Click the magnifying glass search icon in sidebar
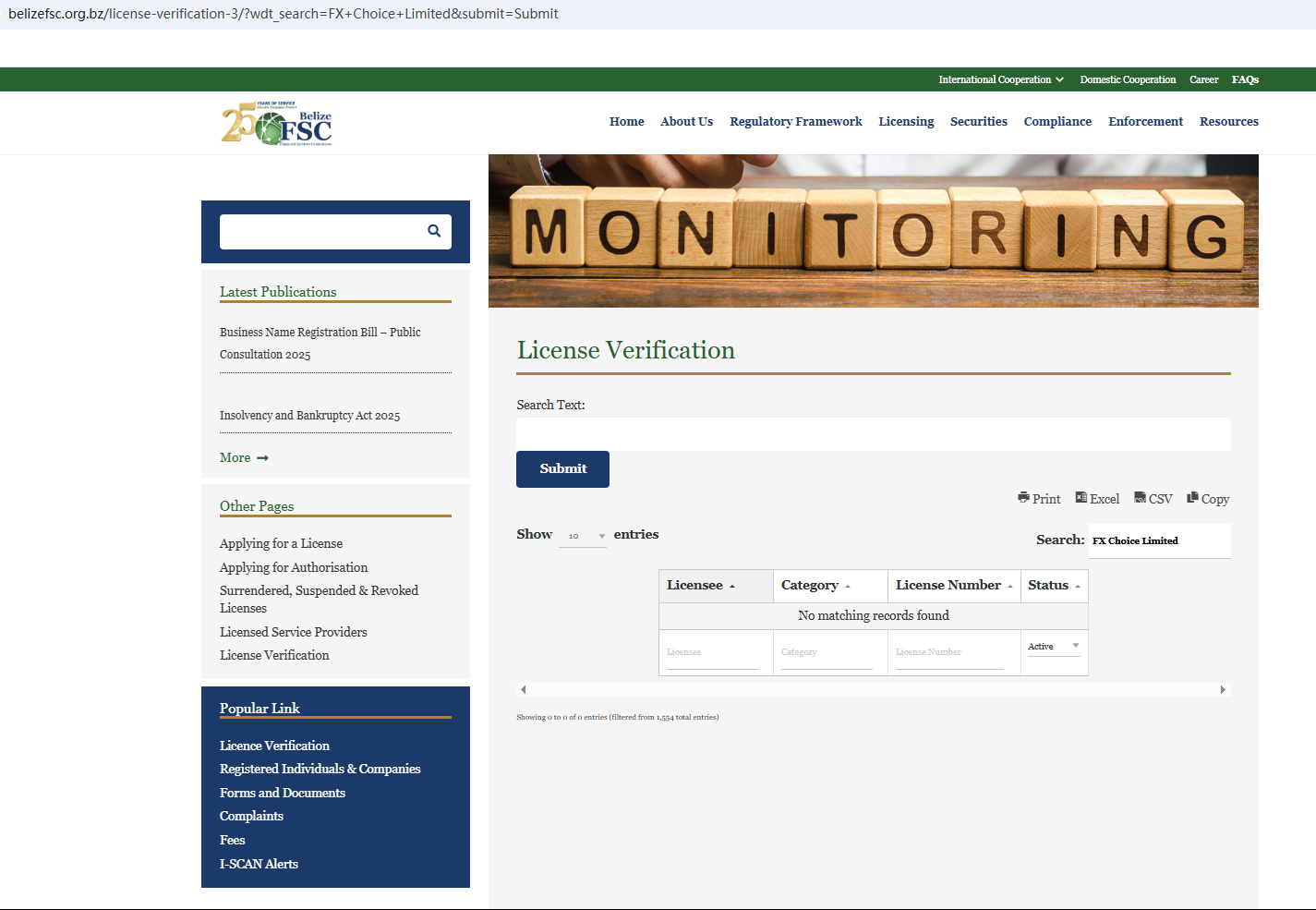Image resolution: width=1316 pixels, height=910 pixels. [x=433, y=231]
